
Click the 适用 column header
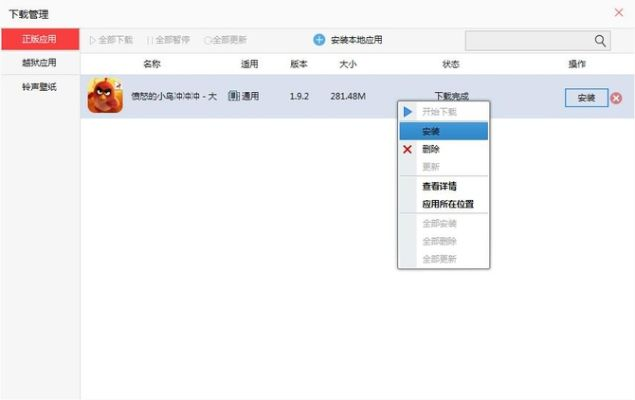[249, 64]
